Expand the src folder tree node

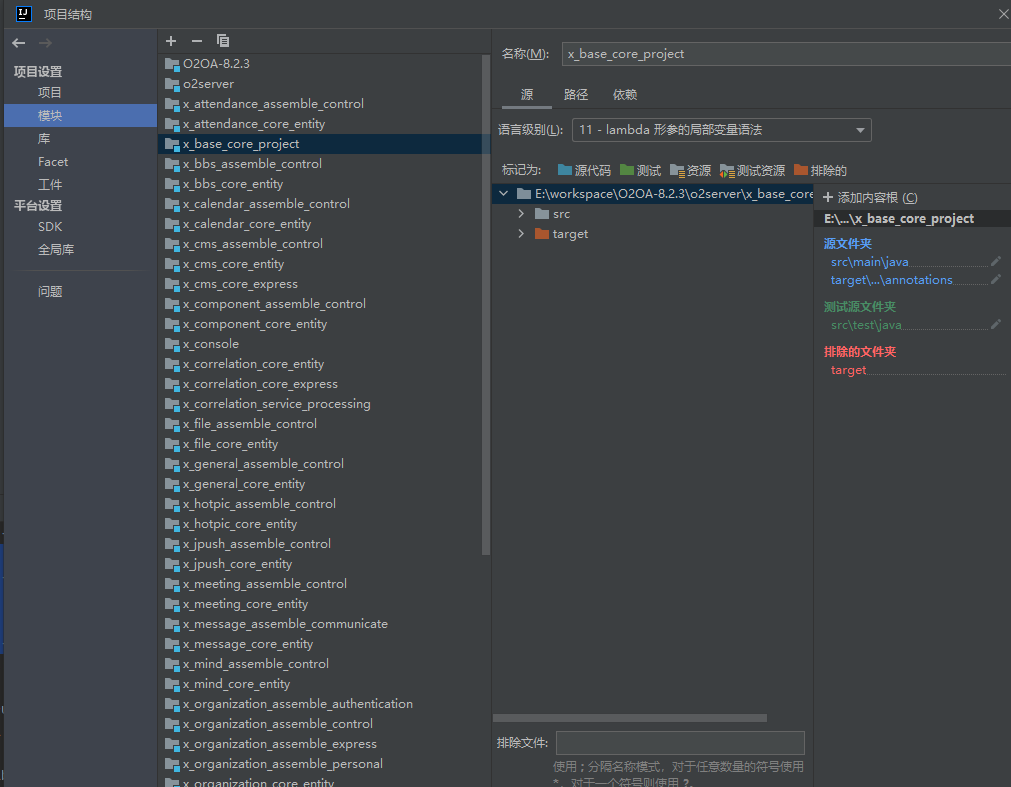tap(521, 214)
